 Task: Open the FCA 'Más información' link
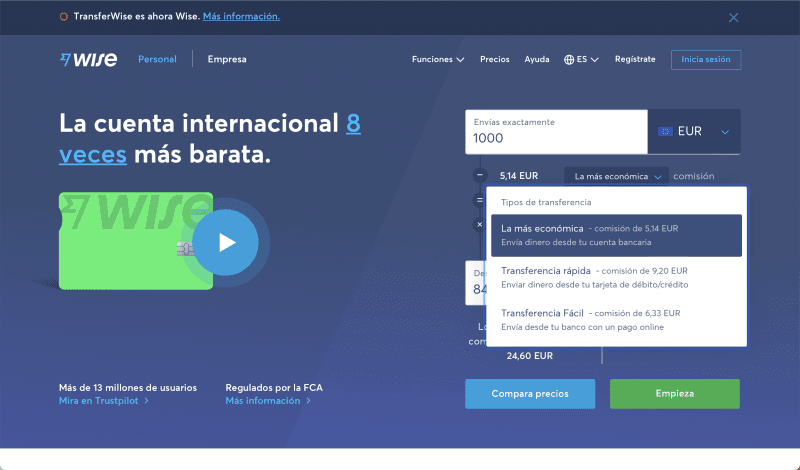pos(268,401)
